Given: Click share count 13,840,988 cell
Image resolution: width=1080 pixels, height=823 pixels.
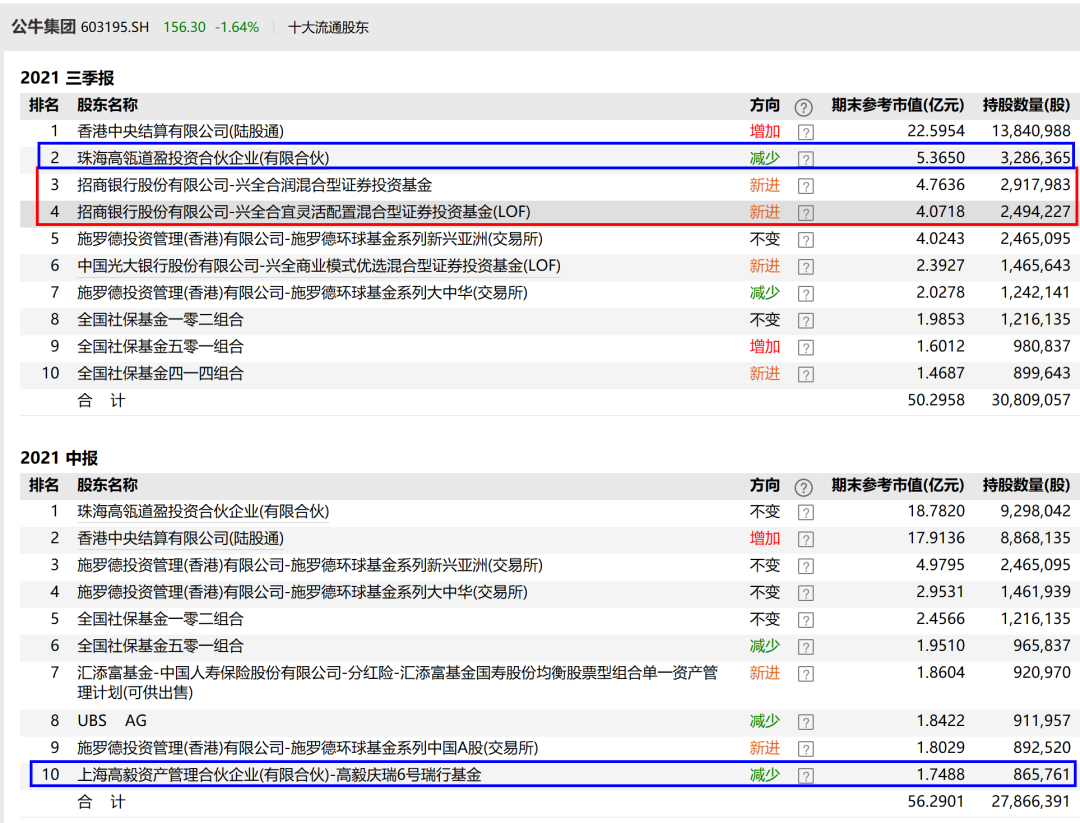Looking at the screenshot, I should tap(1031, 132).
